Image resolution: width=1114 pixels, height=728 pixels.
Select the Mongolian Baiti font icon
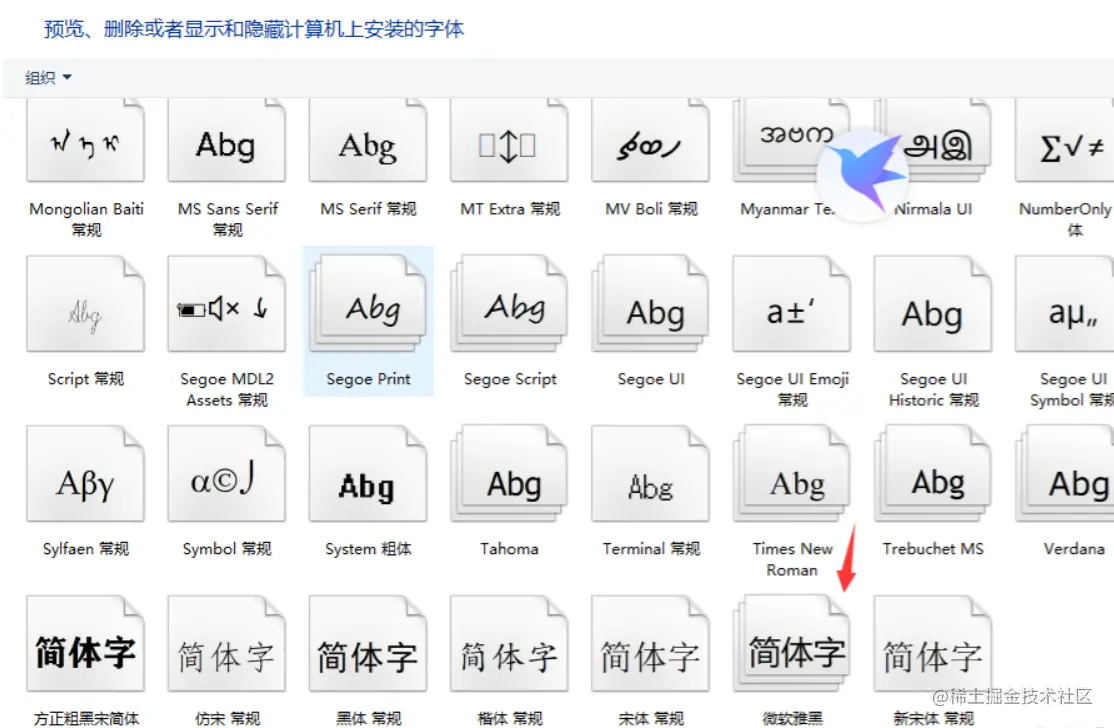[x=86, y=141]
